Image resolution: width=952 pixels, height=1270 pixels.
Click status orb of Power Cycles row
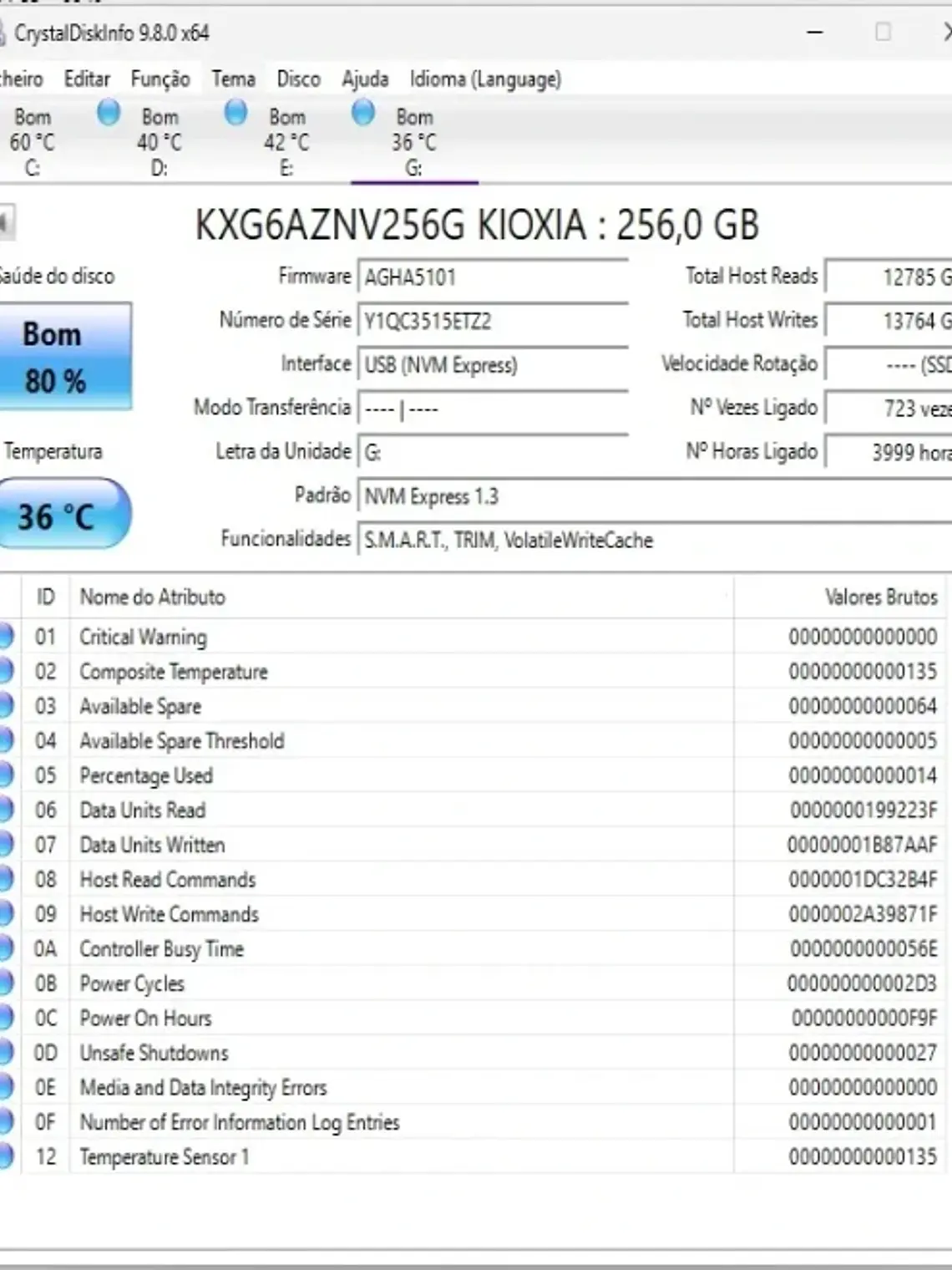pos(5,983)
